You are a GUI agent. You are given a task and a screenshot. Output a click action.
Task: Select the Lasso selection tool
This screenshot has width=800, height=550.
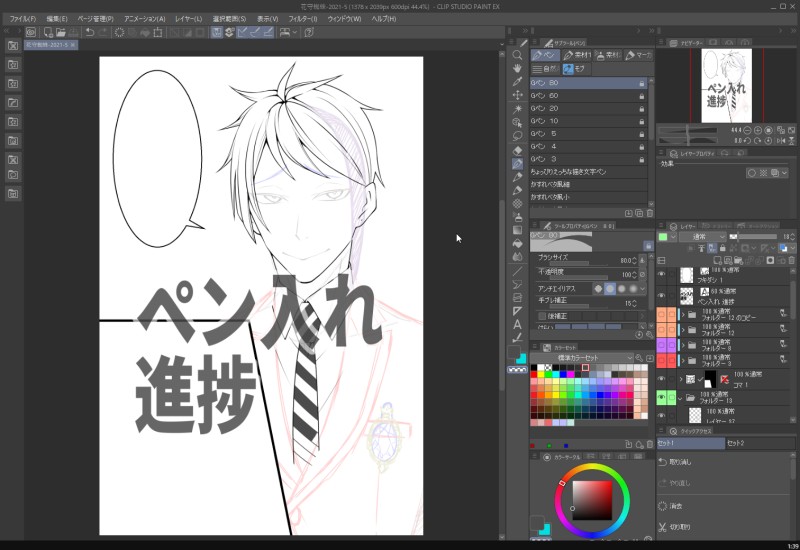(517, 136)
